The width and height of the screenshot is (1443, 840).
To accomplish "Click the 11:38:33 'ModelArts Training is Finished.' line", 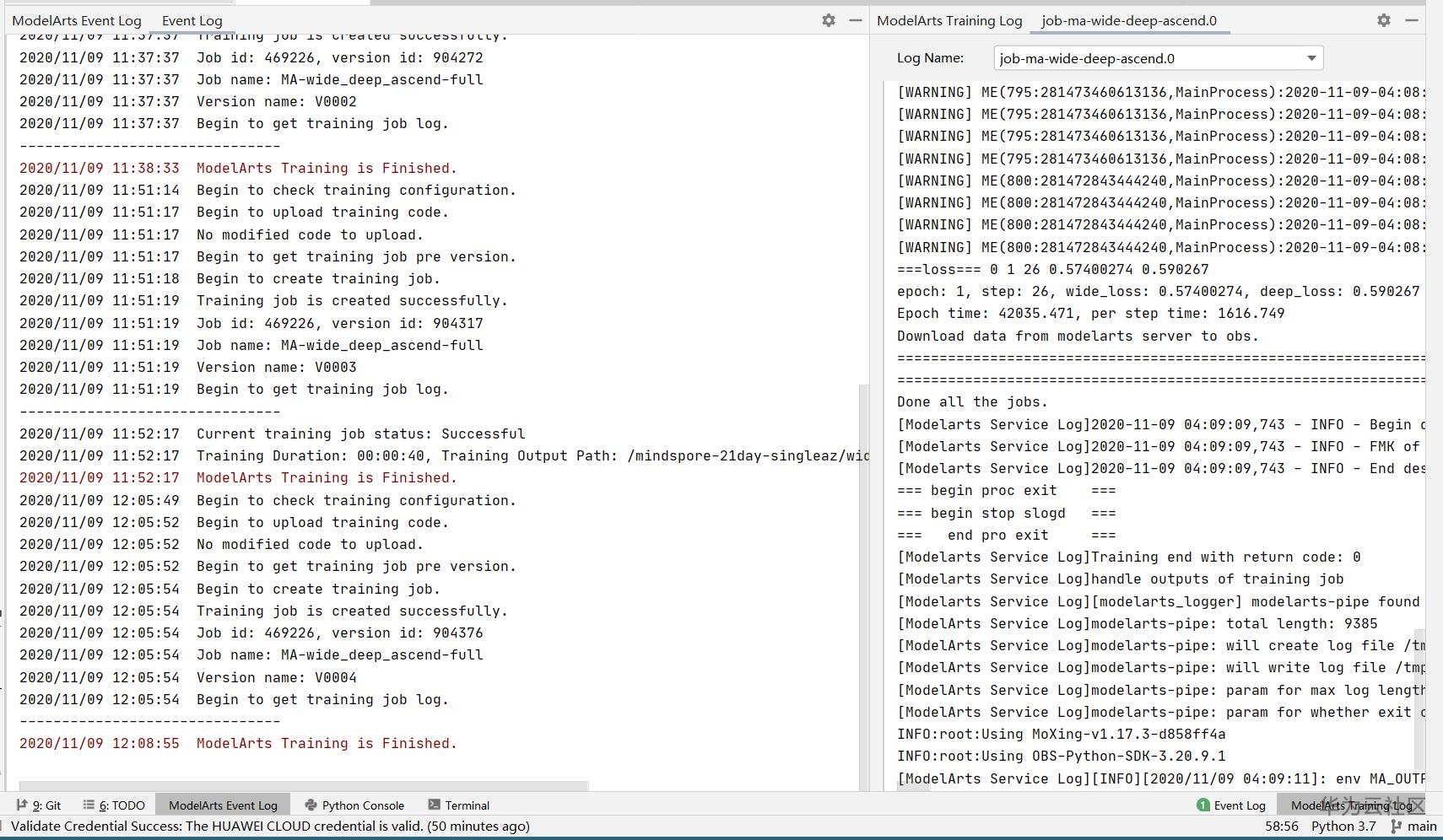I will (238, 168).
